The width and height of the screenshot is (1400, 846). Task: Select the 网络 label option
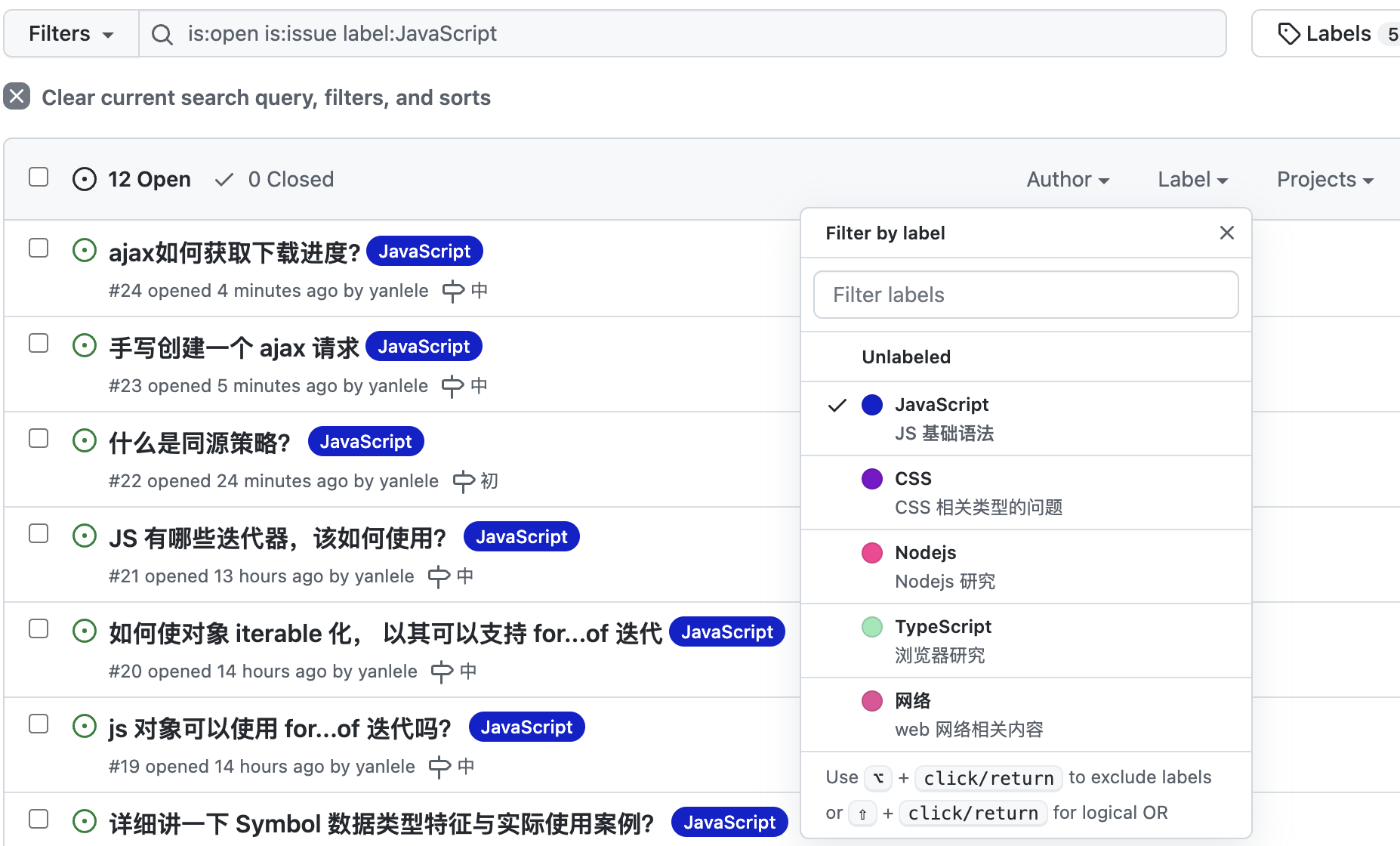pyautogui.click(x=1025, y=715)
